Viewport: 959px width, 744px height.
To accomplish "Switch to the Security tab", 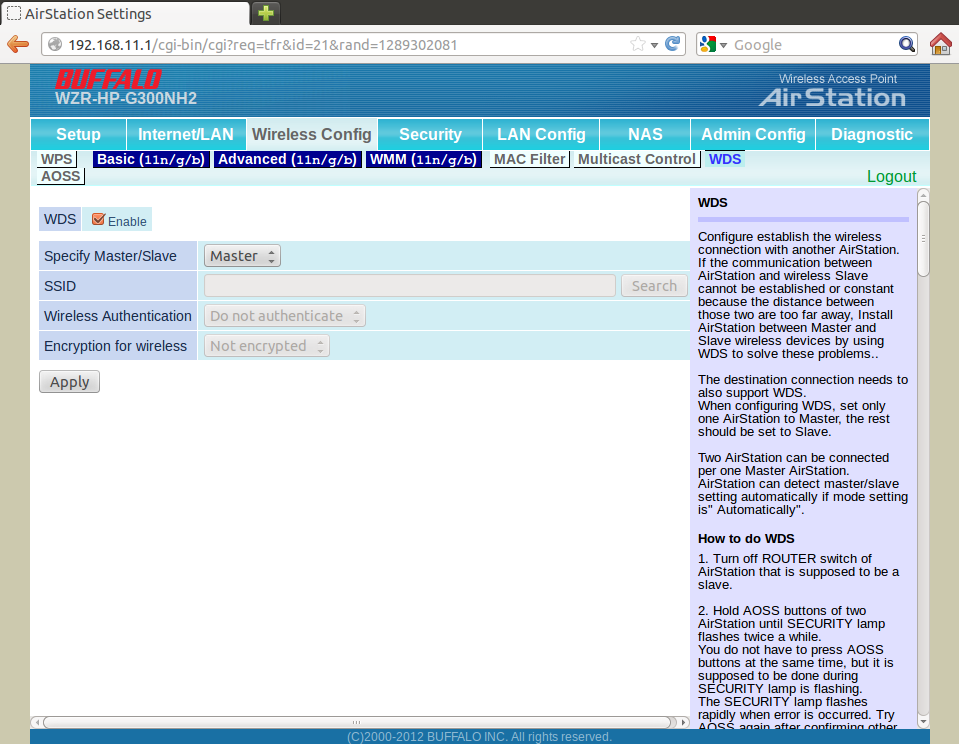I will (430, 134).
